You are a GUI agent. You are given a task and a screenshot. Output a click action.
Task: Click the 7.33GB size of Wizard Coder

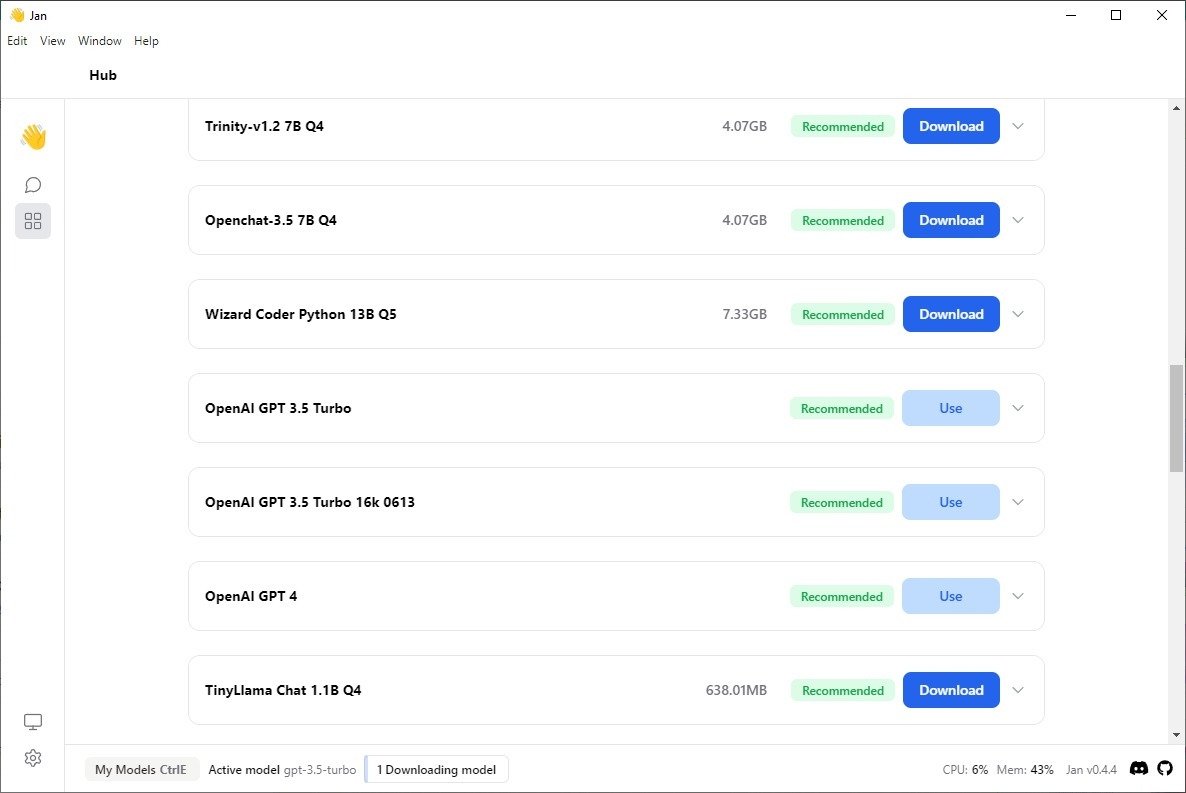(744, 314)
